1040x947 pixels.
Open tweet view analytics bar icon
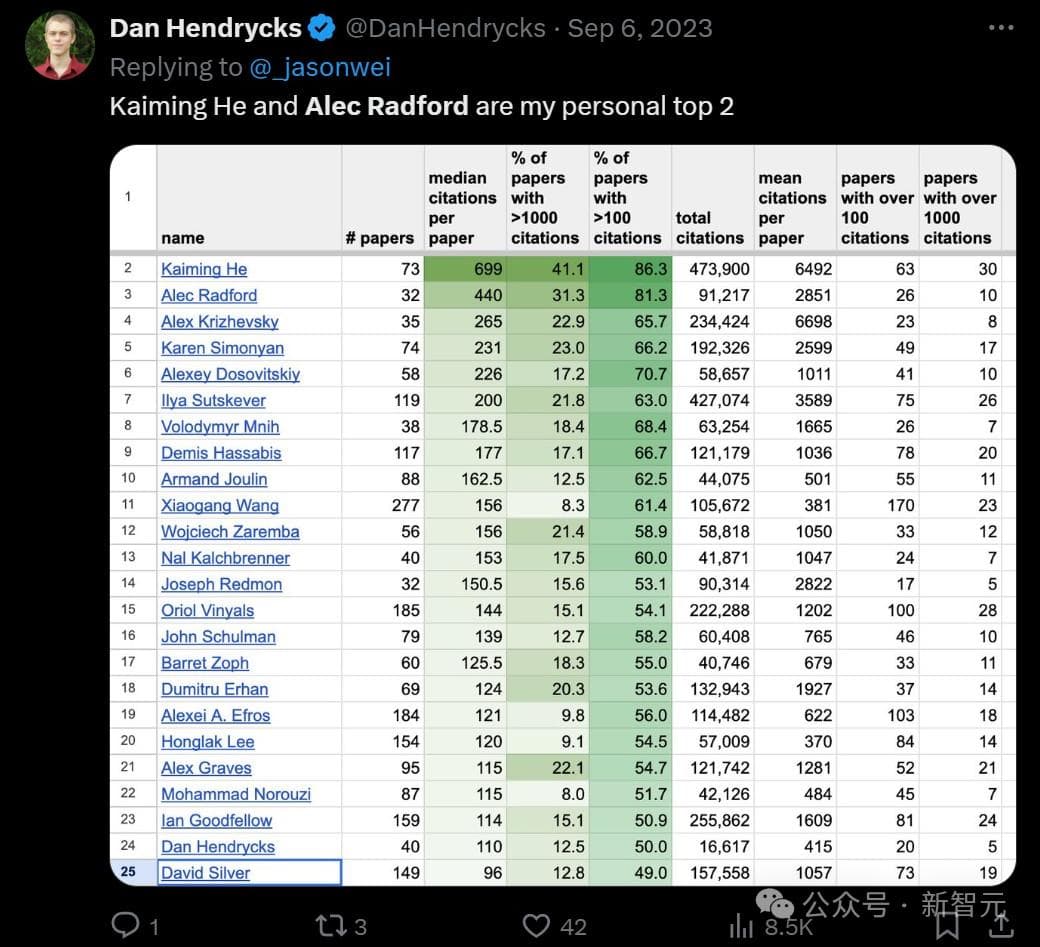[x=742, y=925]
